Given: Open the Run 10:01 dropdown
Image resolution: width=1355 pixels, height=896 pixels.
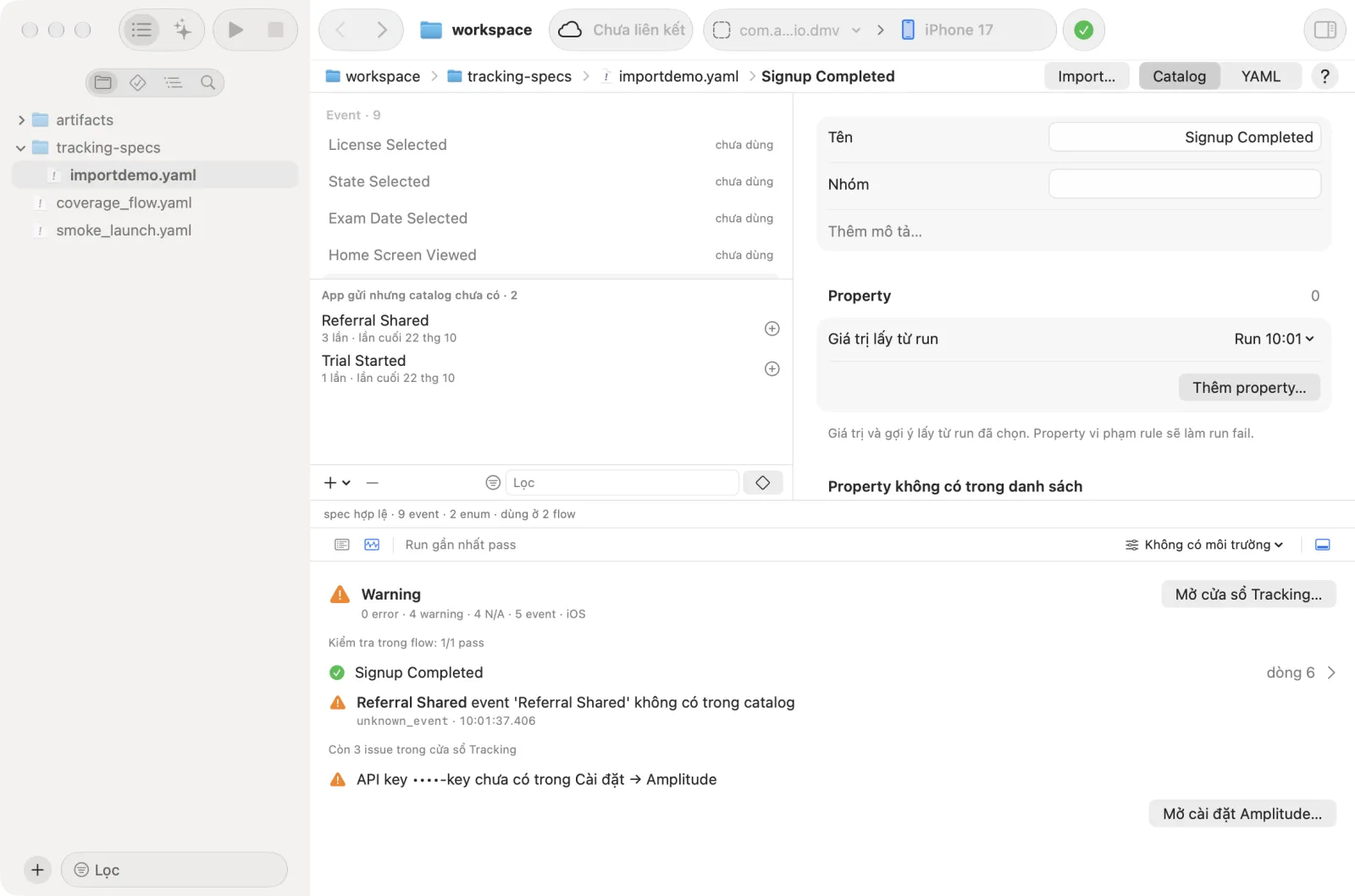Looking at the screenshot, I should (x=1274, y=339).
